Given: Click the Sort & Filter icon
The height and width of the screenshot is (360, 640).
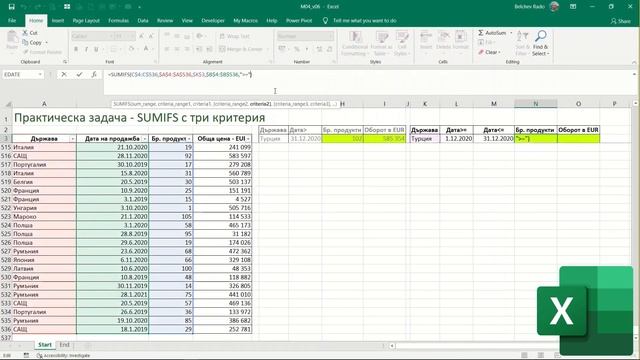Looking at the screenshot, I should click(x=522, y=36).
